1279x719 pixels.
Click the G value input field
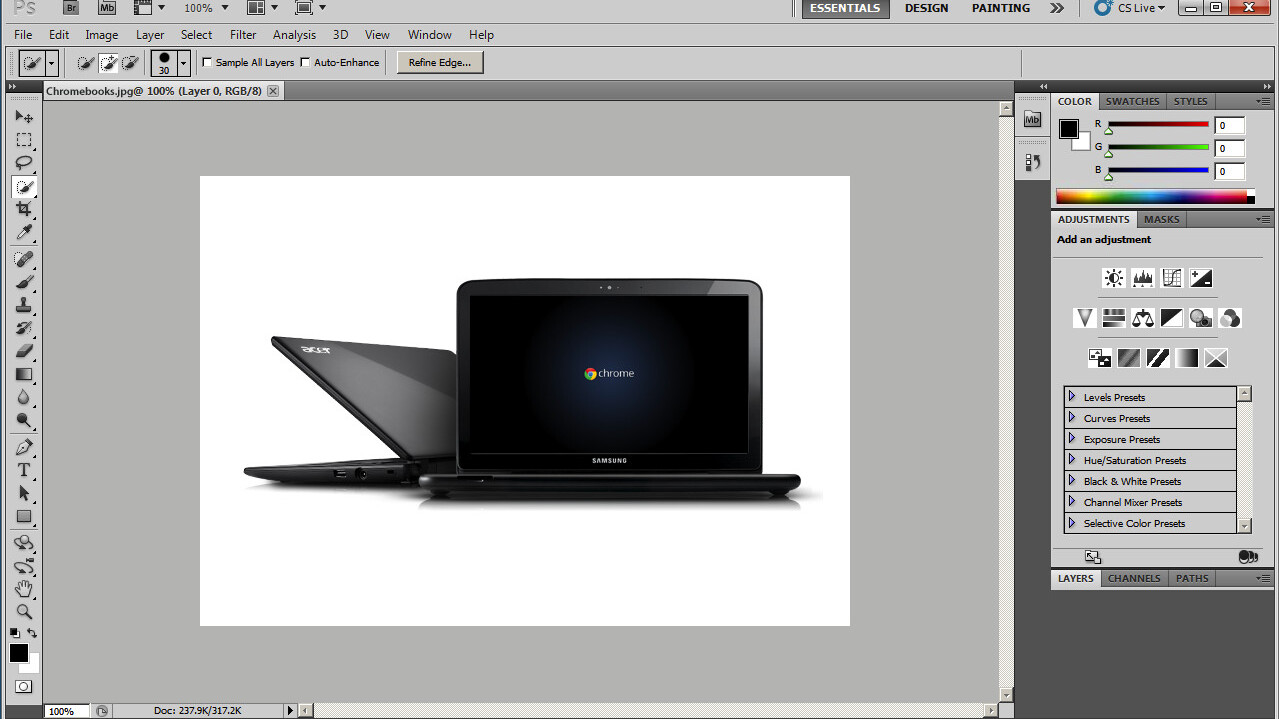click(1229, 148)
